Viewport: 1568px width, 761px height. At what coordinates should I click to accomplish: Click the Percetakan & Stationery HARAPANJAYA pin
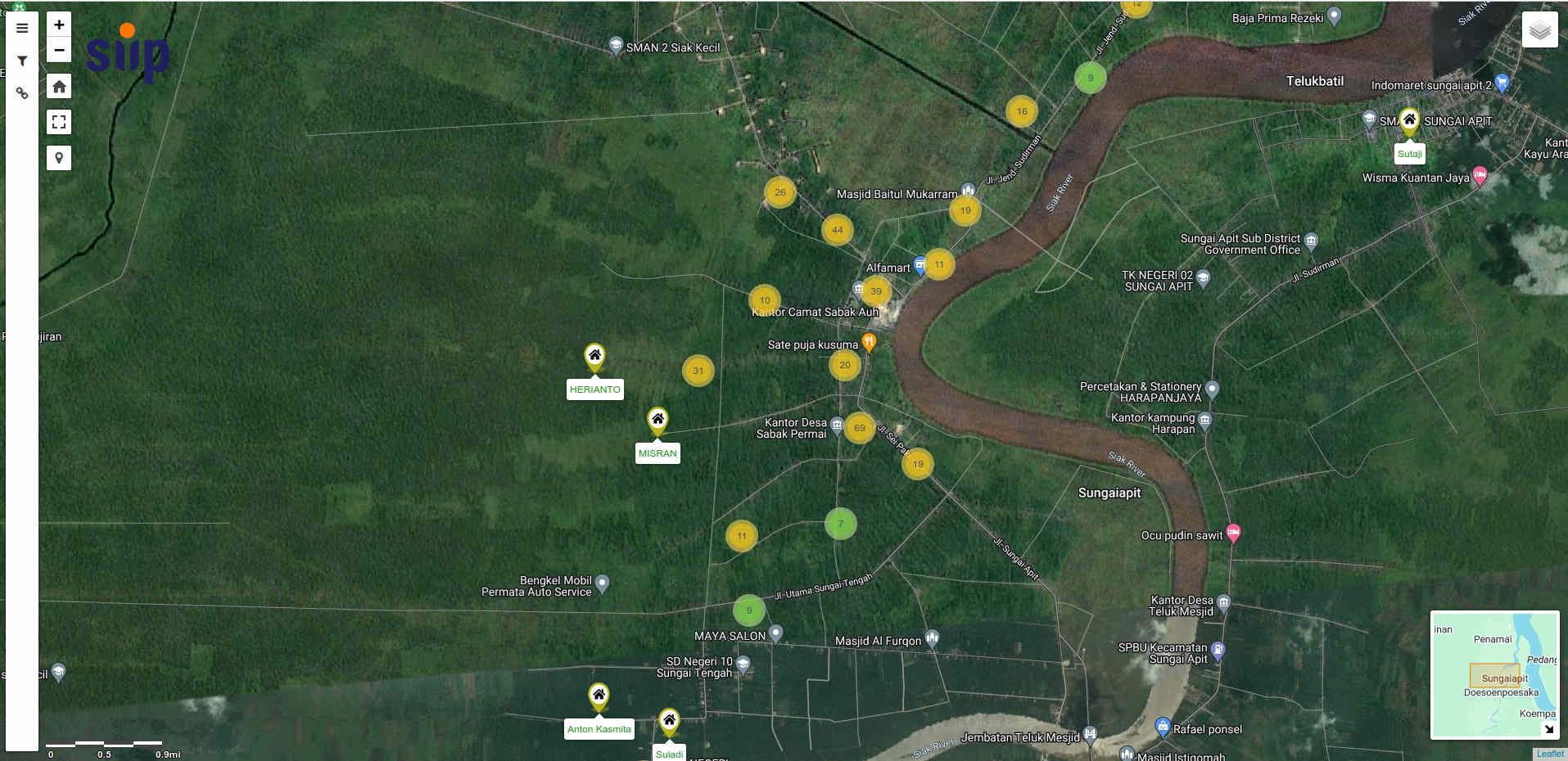coord(1212,390)
